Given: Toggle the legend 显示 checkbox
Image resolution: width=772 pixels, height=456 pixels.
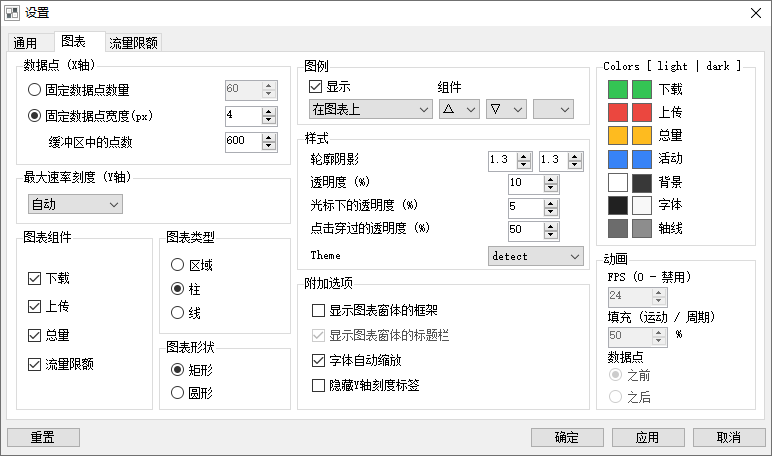Looking at the screenshot, I should pos(315,87).
